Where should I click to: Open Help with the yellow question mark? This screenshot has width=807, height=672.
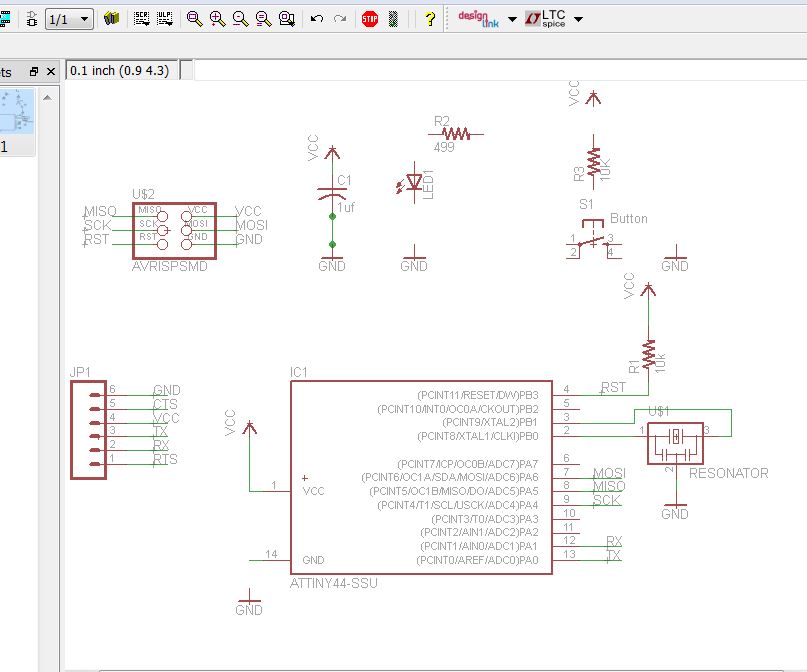coord(430,20)
